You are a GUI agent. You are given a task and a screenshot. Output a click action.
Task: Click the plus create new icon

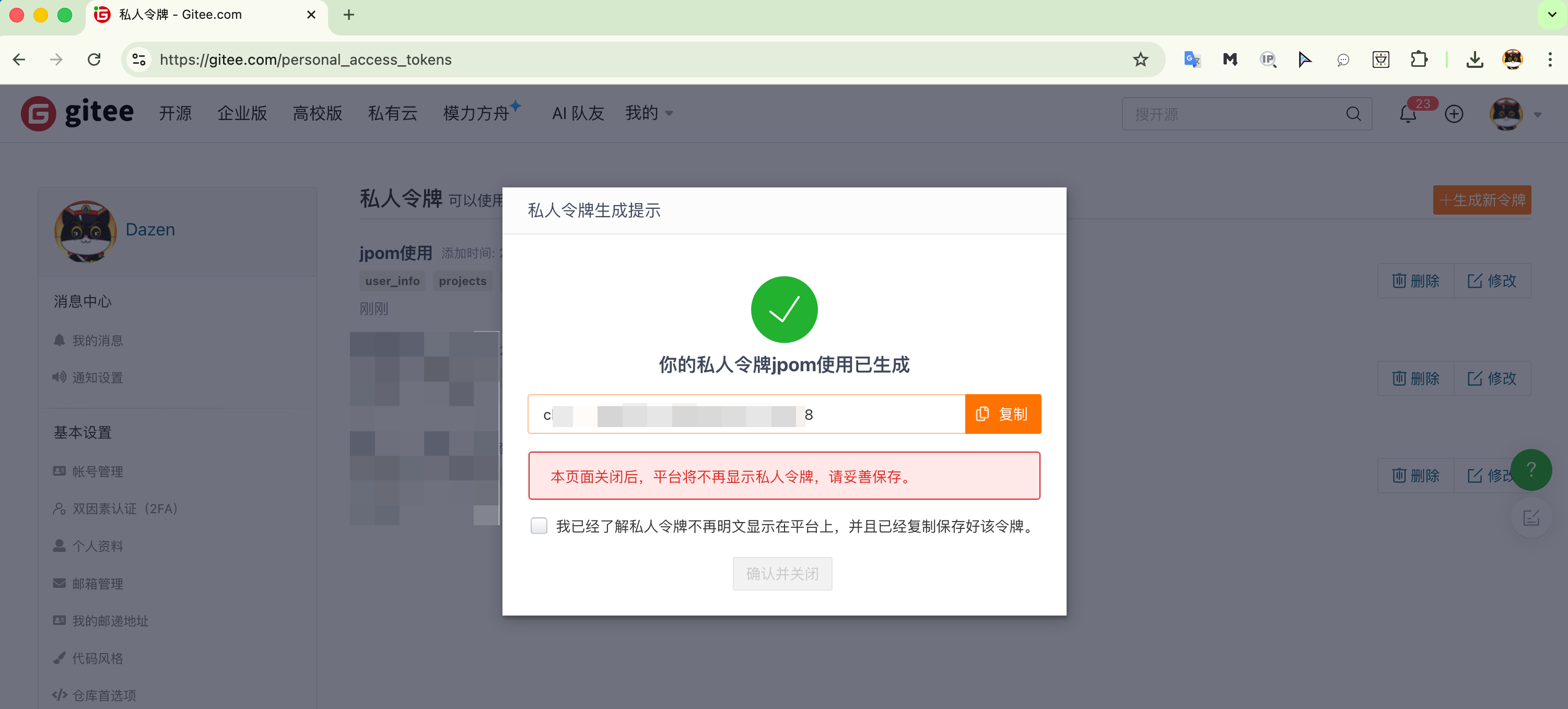[1454, 114]
